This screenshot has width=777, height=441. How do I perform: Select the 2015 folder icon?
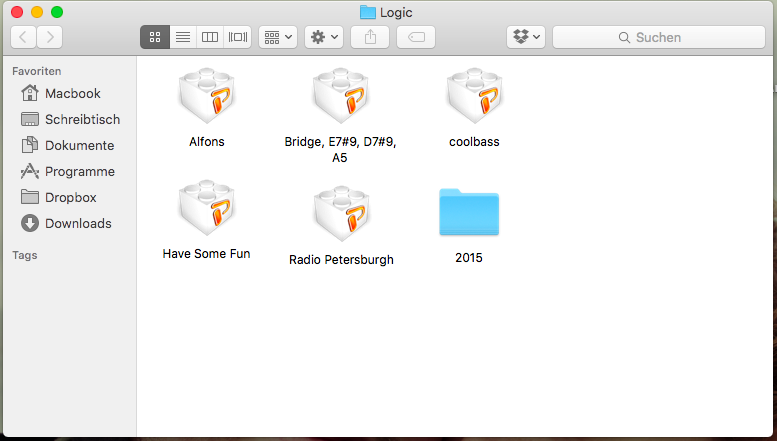point(469,212)
